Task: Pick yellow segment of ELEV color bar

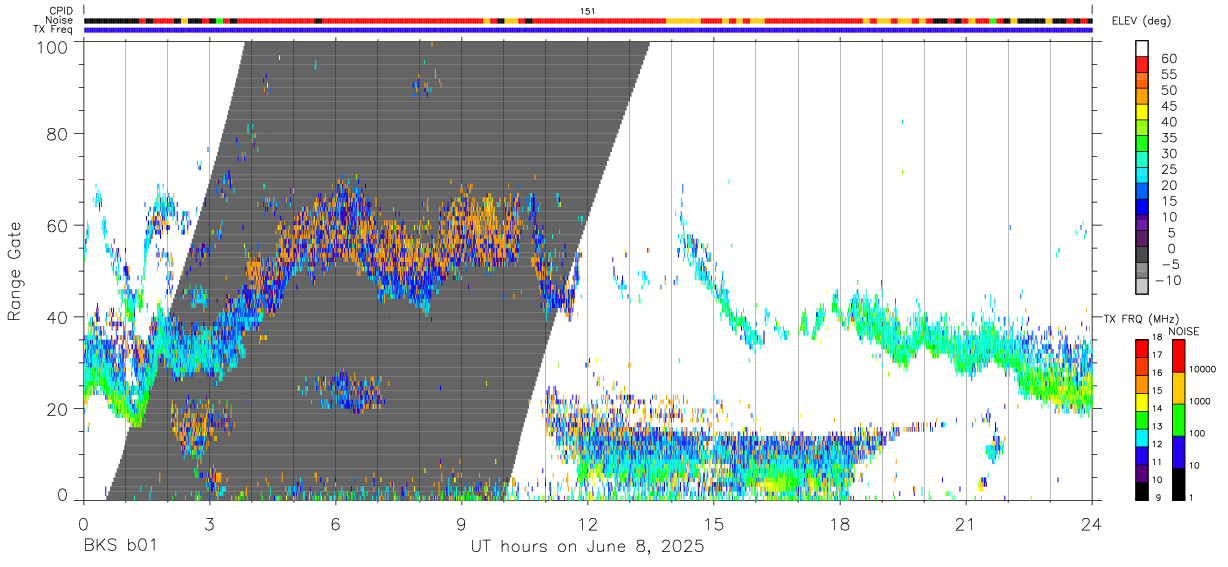Action: coord(1142,110)
